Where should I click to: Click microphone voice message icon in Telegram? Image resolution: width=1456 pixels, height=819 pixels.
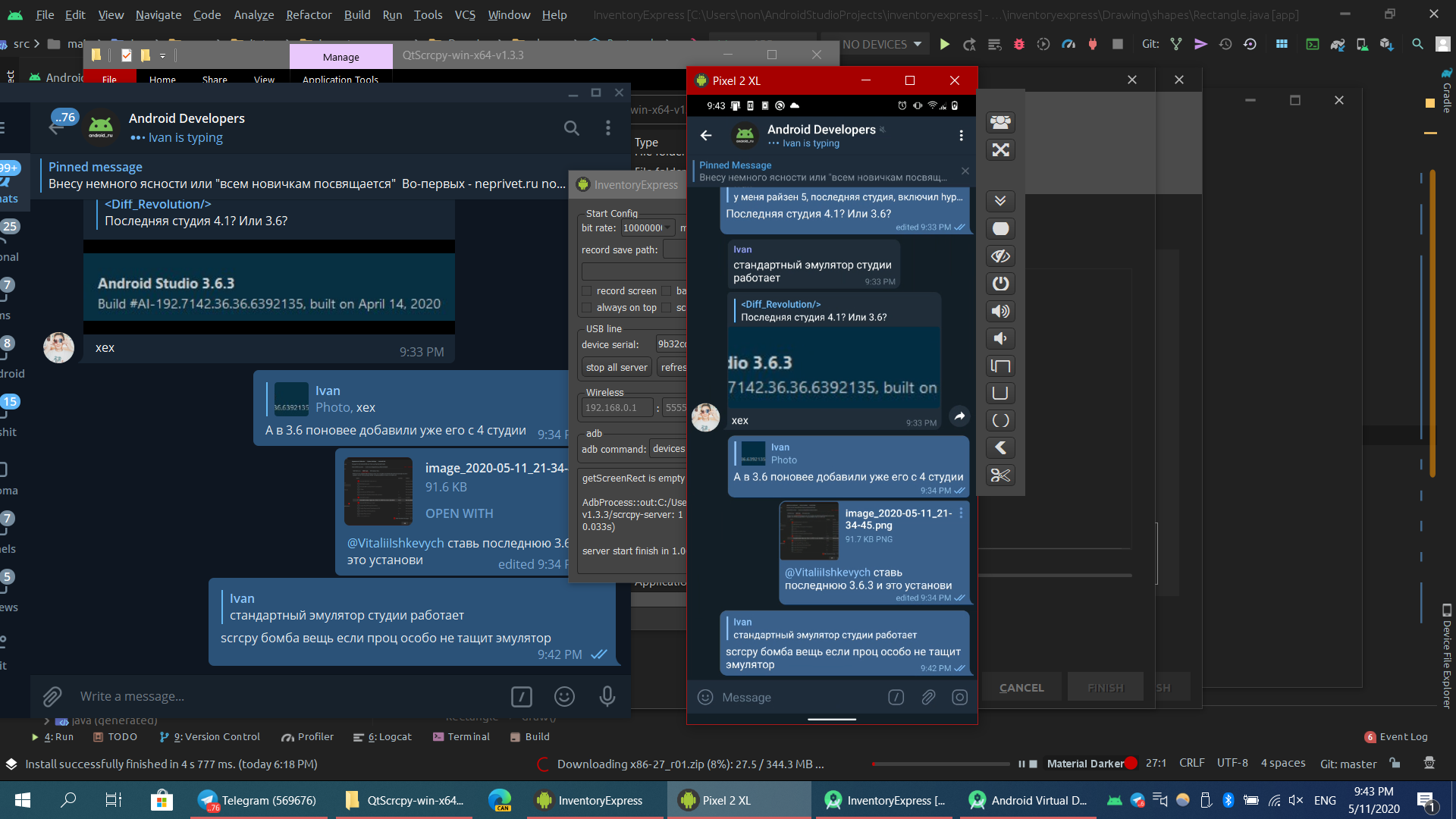[607, 696]
